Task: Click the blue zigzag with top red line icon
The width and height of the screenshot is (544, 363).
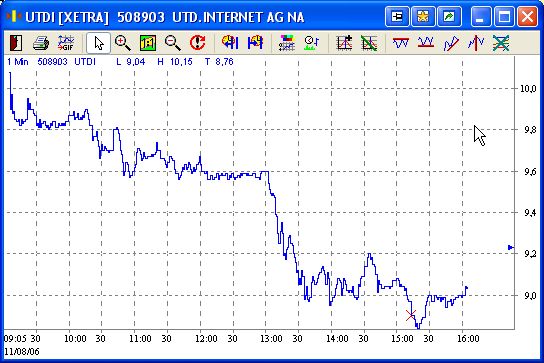Action: coord(401,43)
